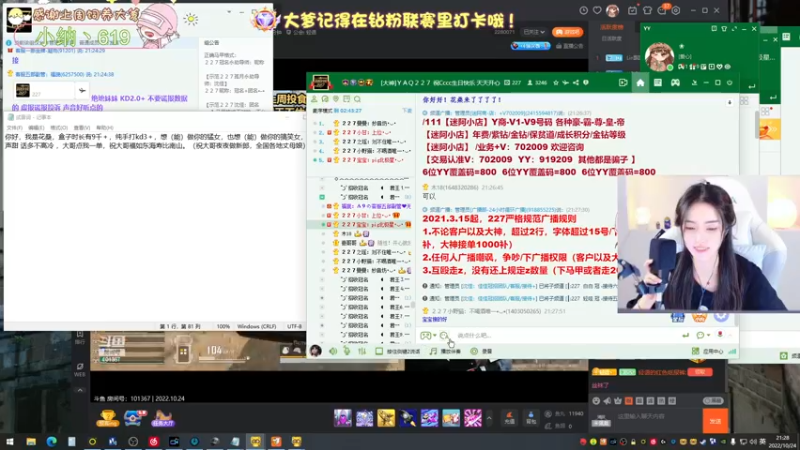
Task: Click the round avatar in the YY profile window
Action: click(659, 56)
